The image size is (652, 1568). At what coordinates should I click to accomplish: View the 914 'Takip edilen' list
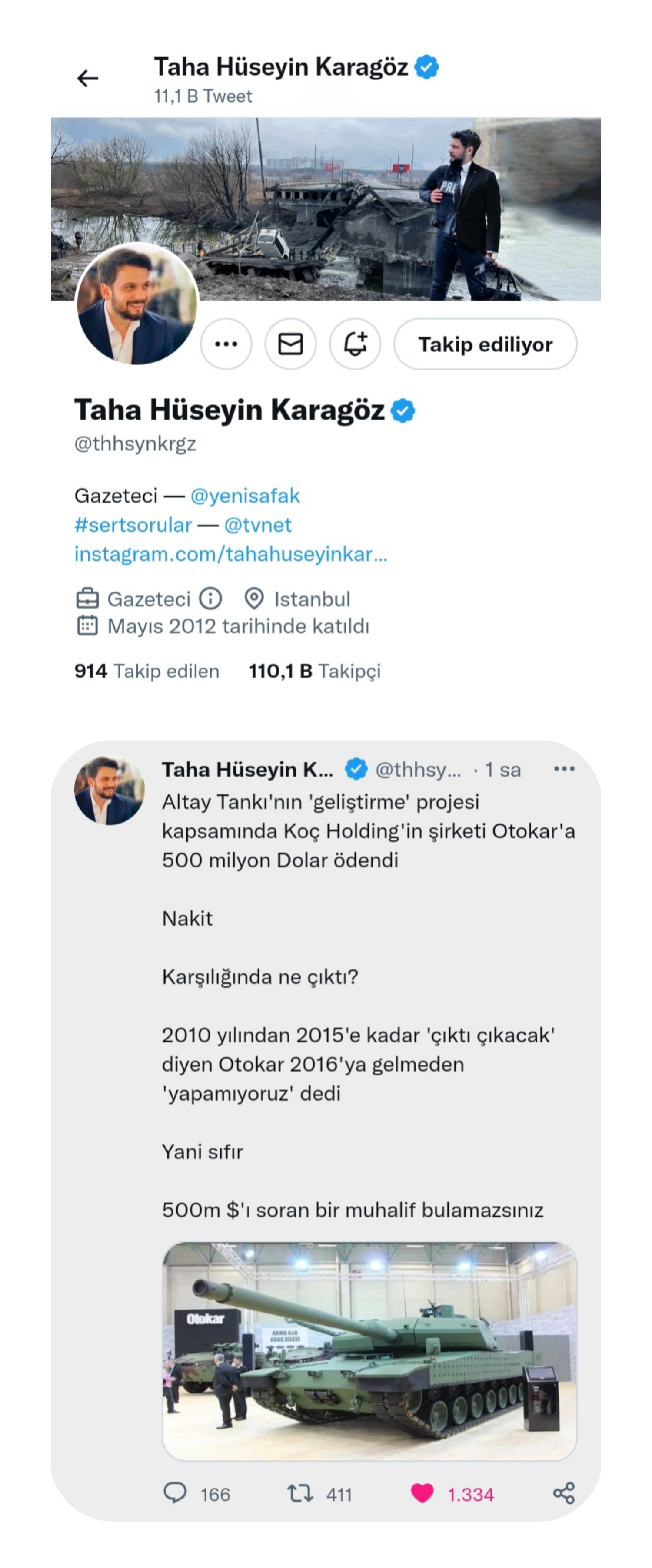click(x=146, y=671)
